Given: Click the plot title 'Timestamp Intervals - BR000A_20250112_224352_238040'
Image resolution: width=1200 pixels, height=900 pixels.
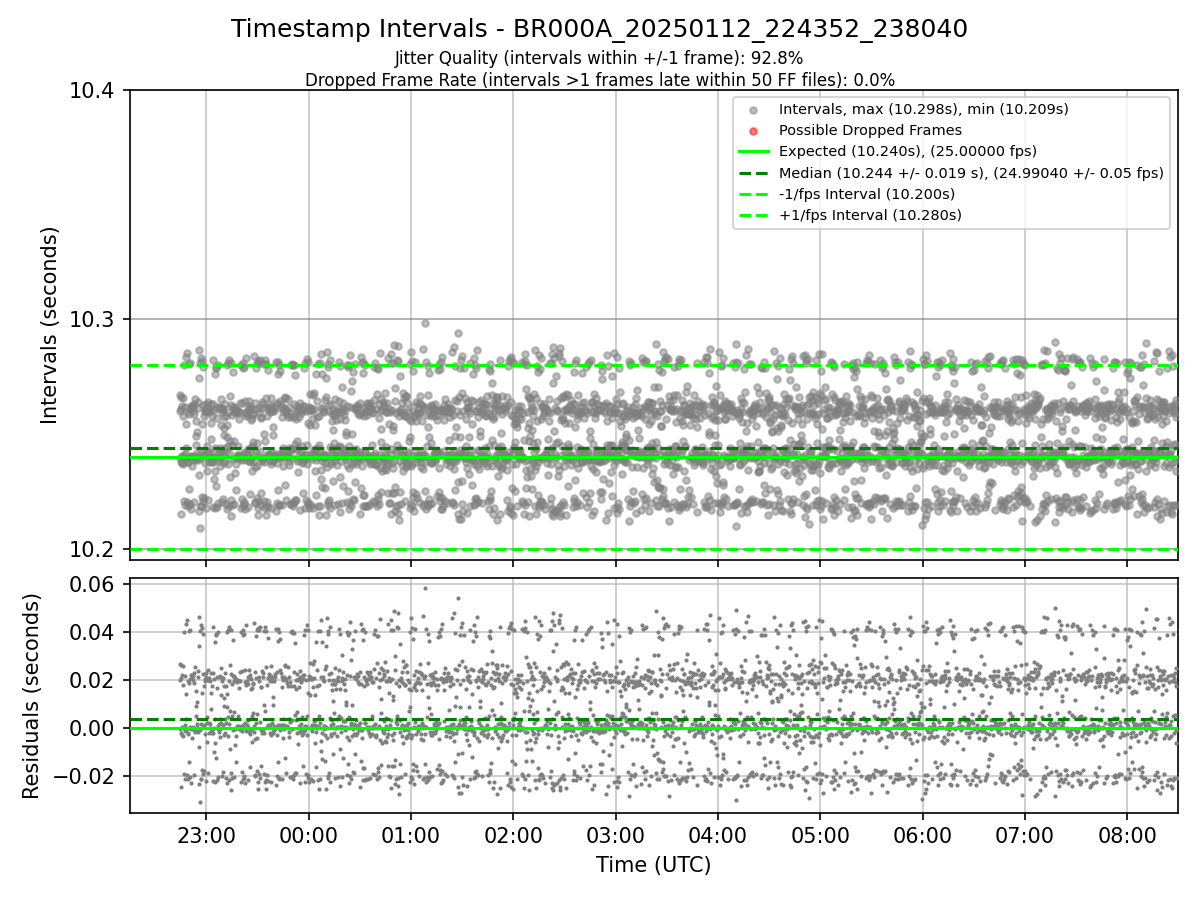Looking at the screenshot, I should [599, 29].
